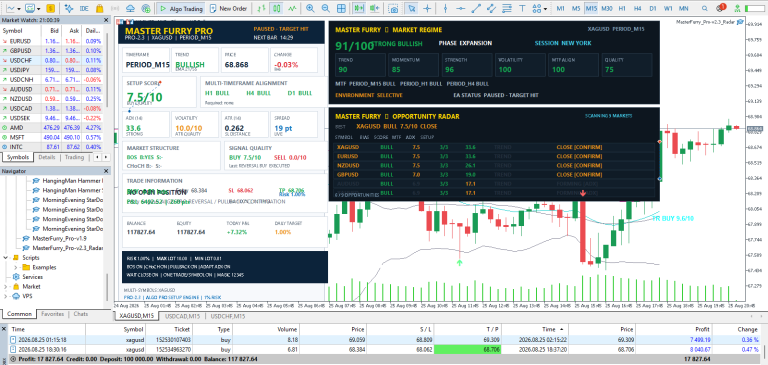Select the MN timeframe button
Screen dimensions: 768x365
tap(683, 8)
